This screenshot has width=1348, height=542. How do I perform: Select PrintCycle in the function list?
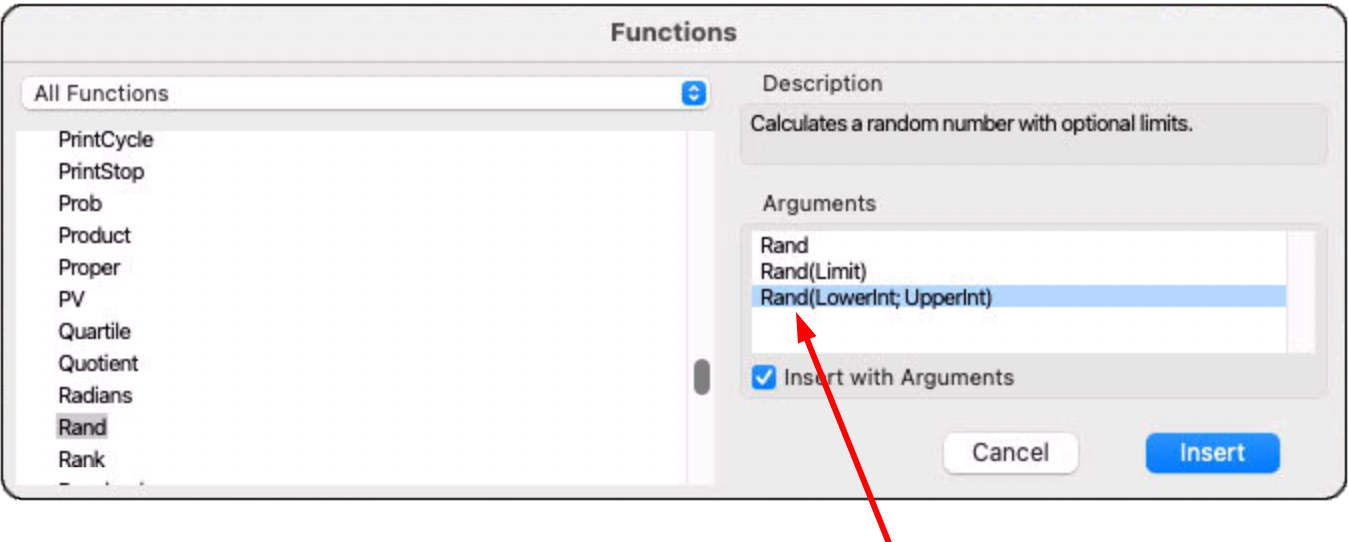(105, 140)
